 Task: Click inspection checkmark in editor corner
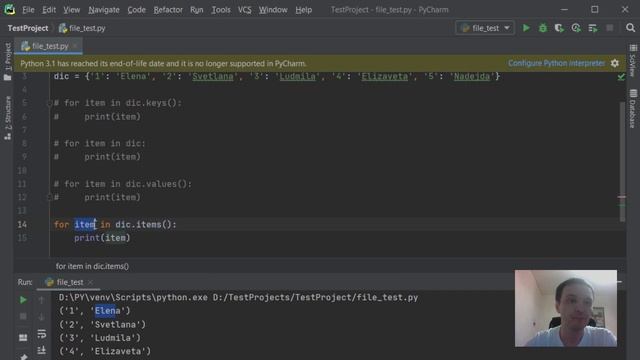tap(621, 77)
